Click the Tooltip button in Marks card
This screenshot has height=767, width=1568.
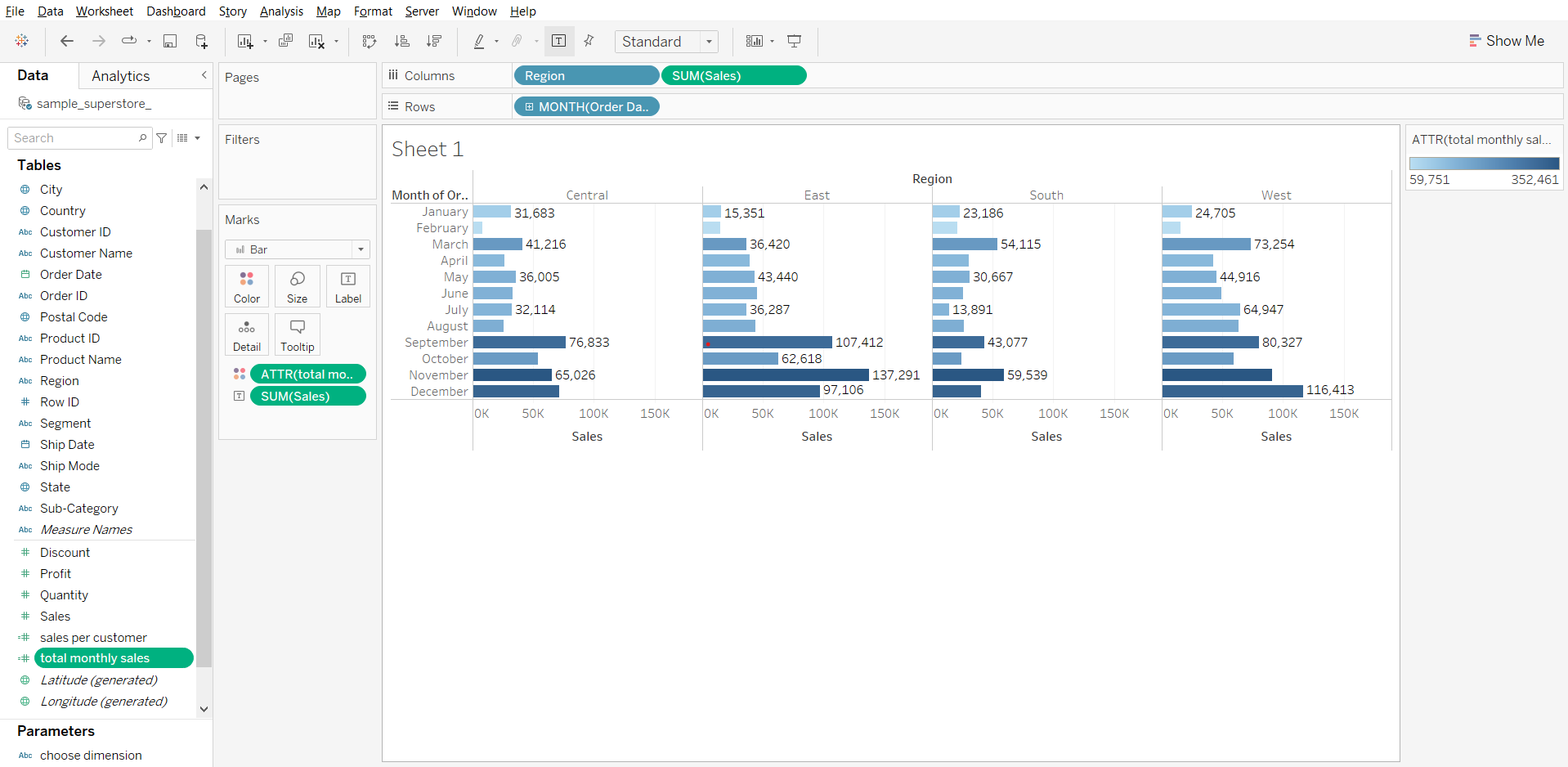298,334
